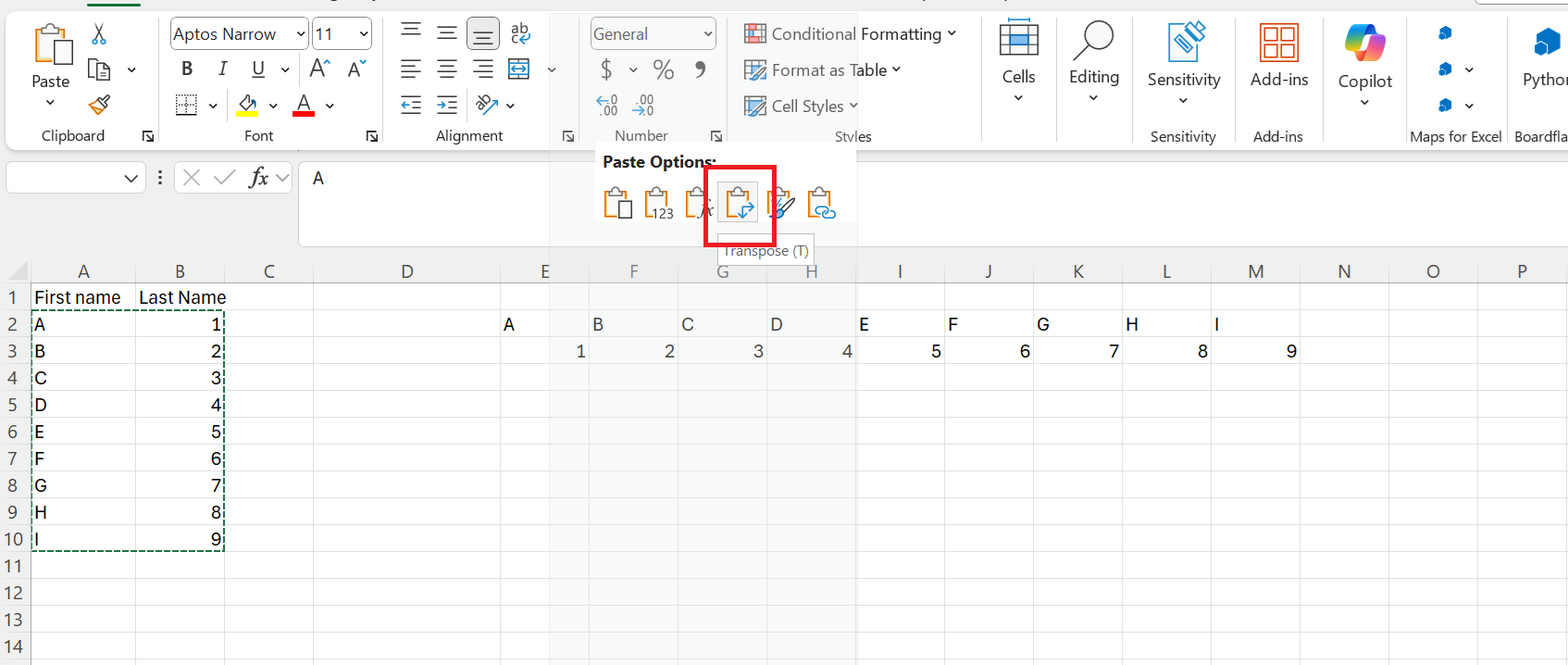Open the Cells menu button
The height and width of the screenshot is (665, 1568).
[x=1018, y=61]
